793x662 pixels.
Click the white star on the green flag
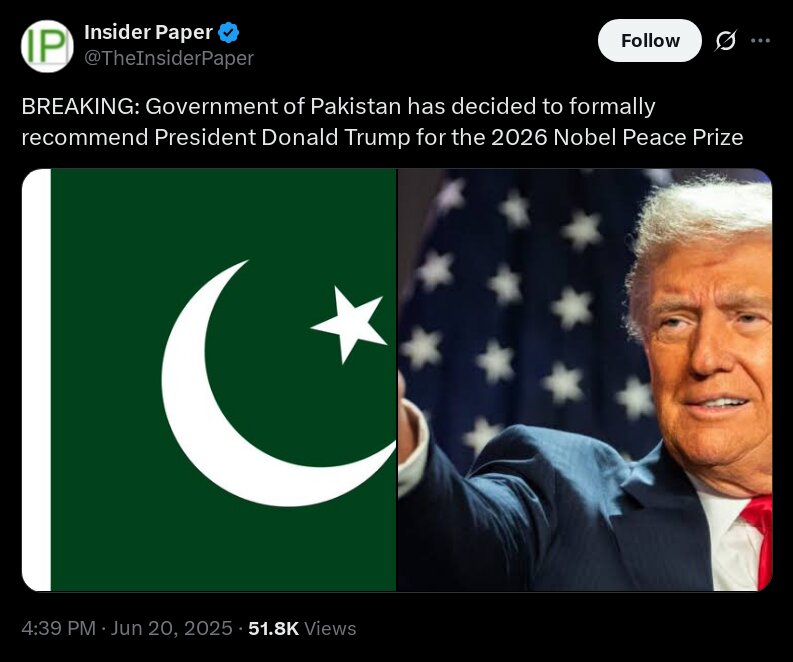click(349, 325)
